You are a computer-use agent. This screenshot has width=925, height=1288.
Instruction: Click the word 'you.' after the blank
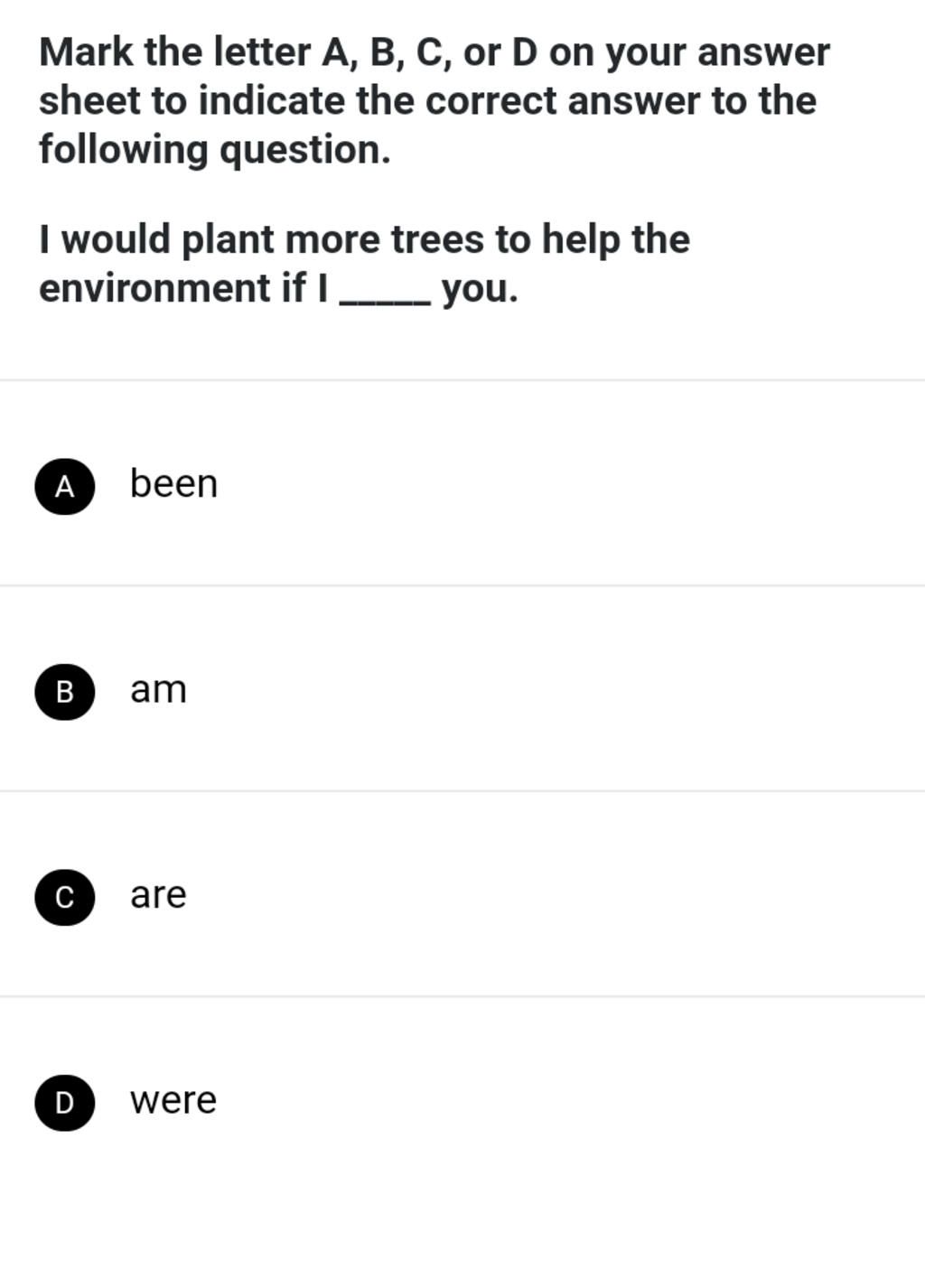[x=481, y=291]
